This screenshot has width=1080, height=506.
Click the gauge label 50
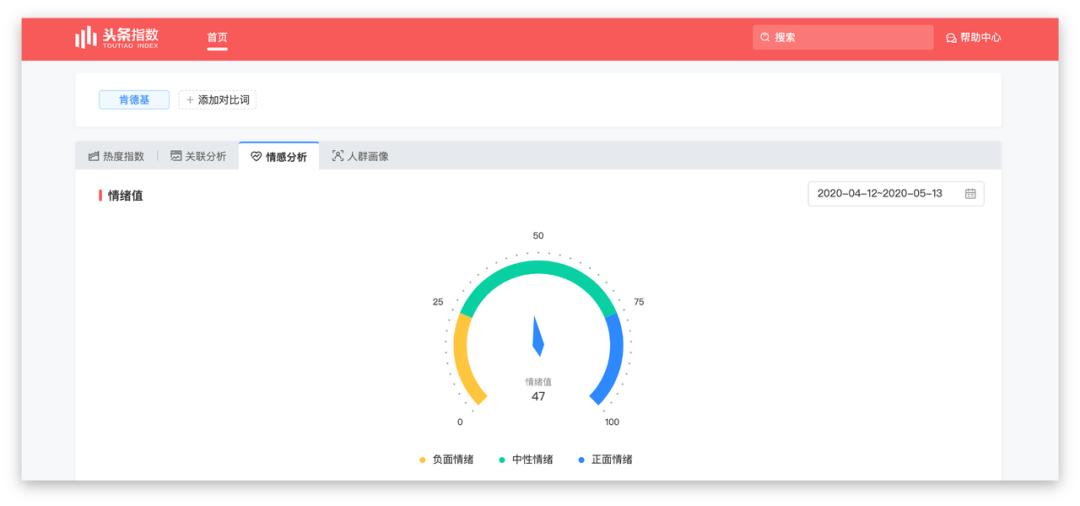pos(538,236)
